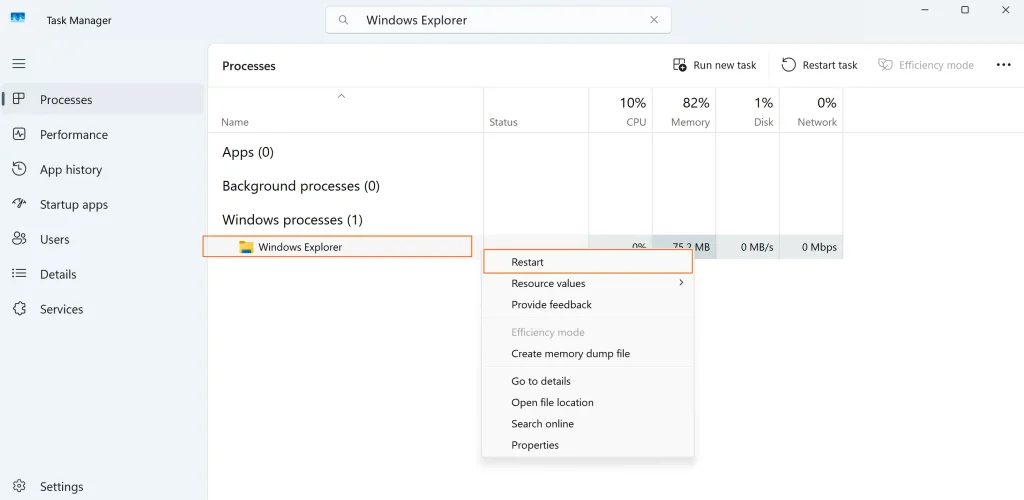Open the Processes page icon in sidebar
The height and width of the screenshot is (500, 1024).
point(19,99)
